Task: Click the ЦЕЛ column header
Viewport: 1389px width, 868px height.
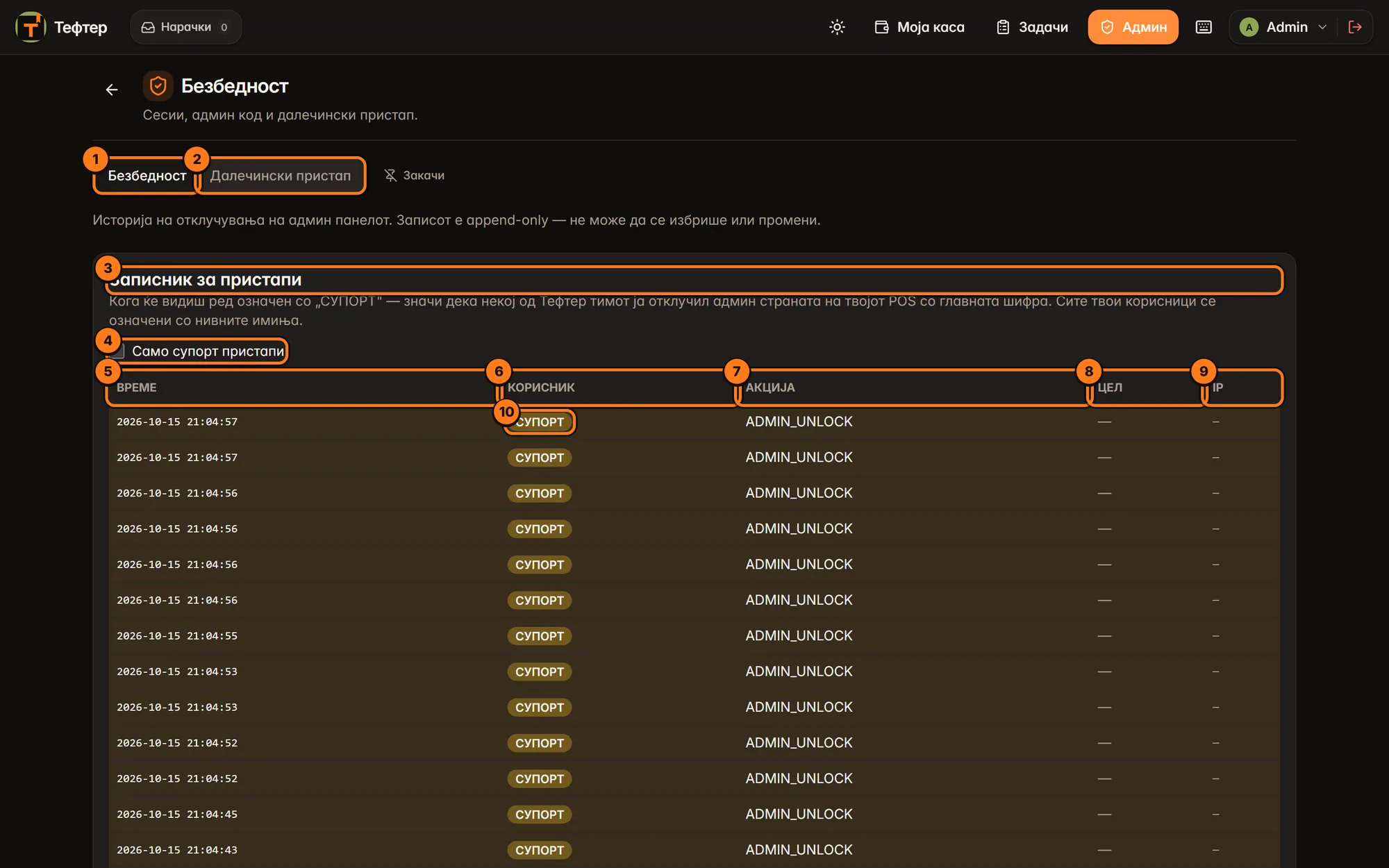Action: coord(1146,387)
